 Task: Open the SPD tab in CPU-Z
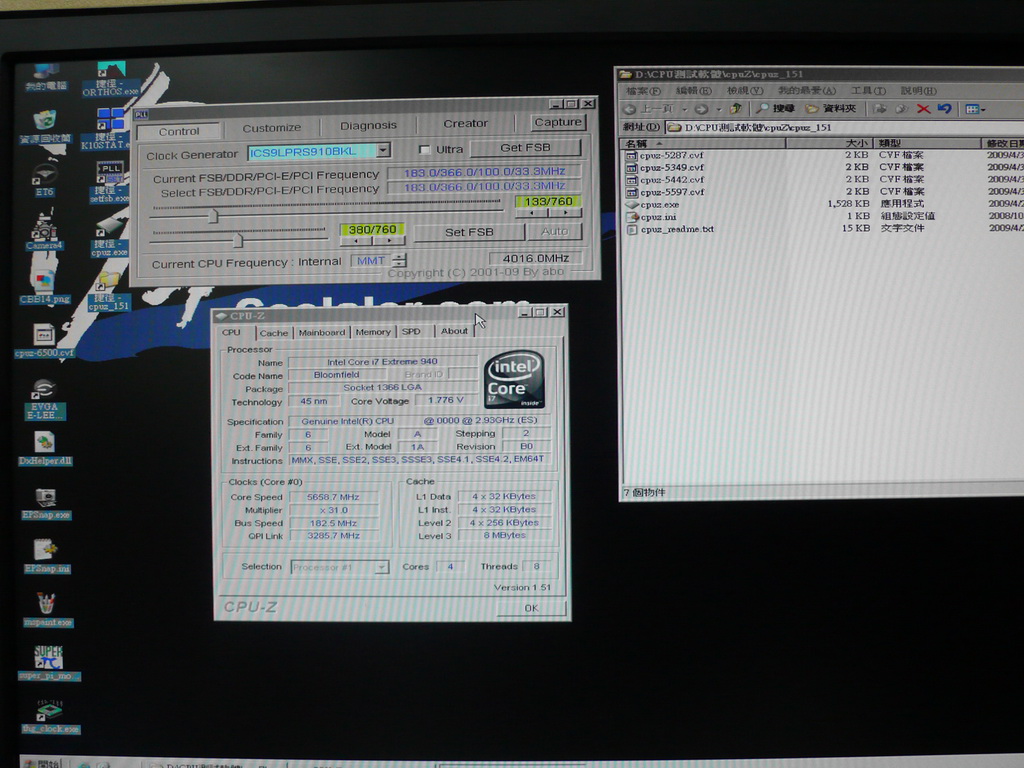click(411, 331)
